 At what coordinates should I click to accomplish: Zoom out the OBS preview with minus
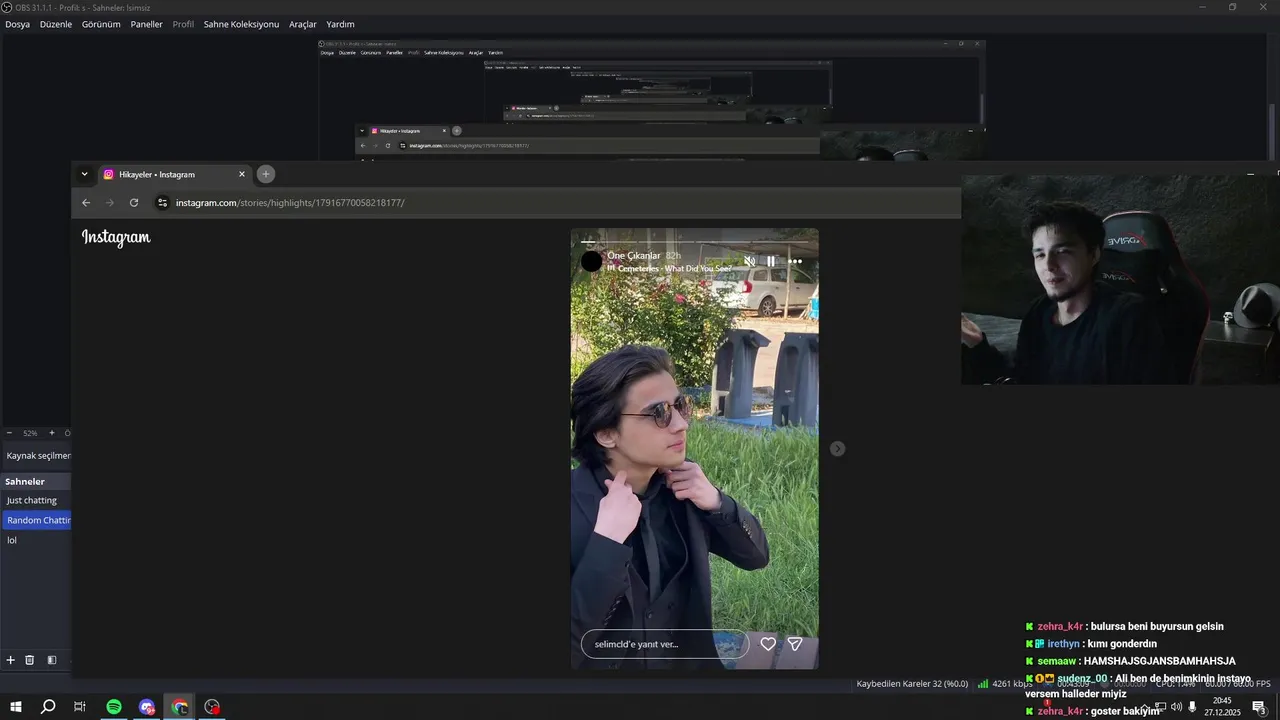(9, 433)
